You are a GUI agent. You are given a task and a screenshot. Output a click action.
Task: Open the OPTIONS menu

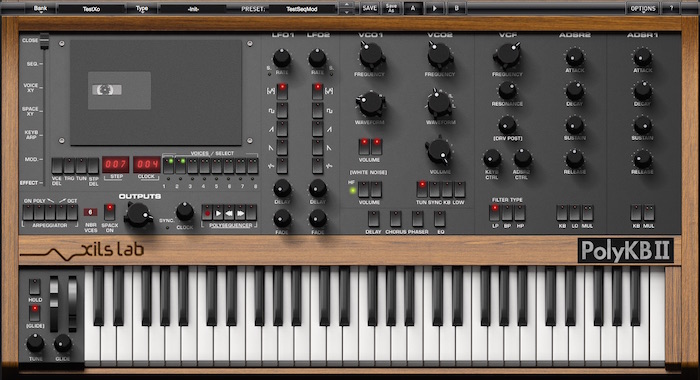click(x=643, y=8)
